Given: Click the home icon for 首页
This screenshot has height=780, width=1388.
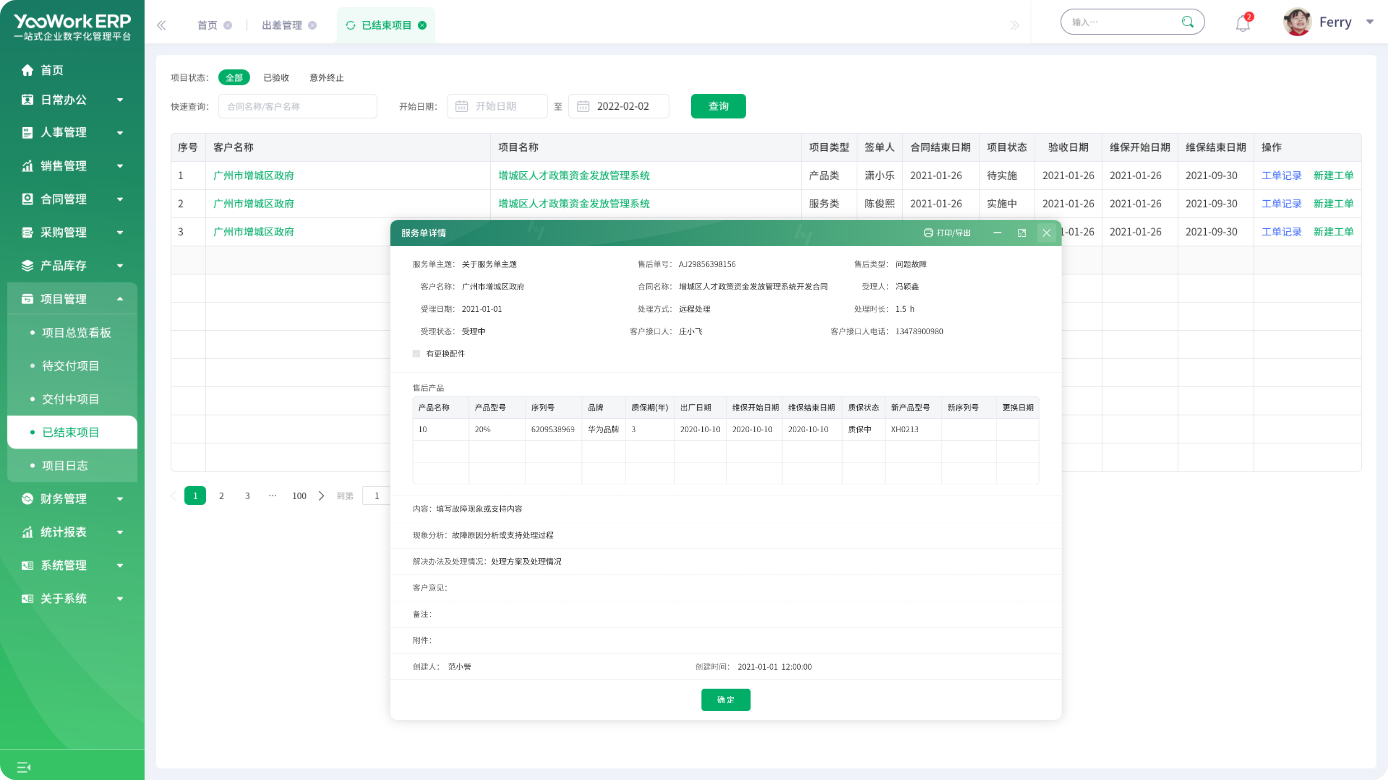Looking at the screenshot, I should tap(28, 70).
